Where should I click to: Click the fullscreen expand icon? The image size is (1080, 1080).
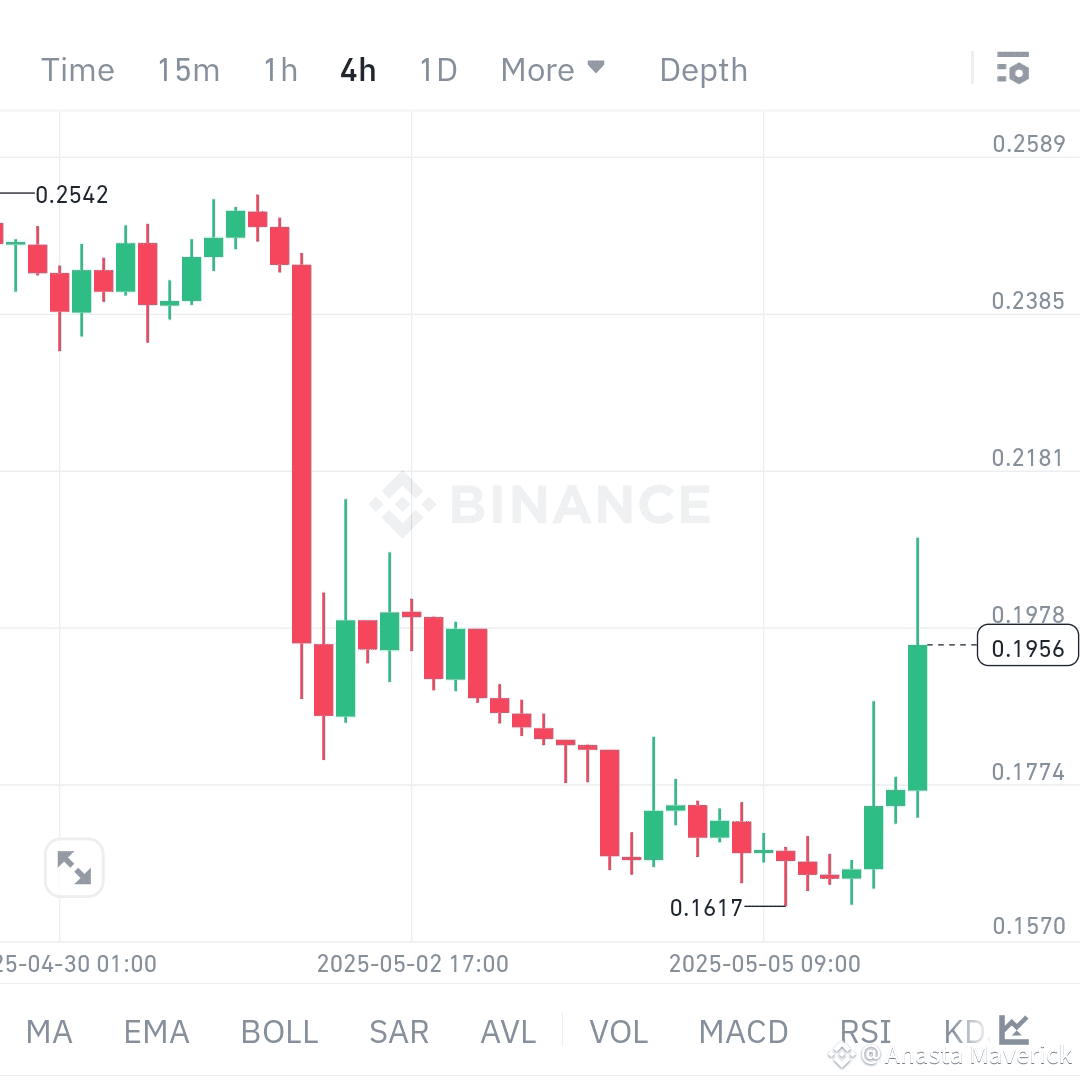coord(73,868)
